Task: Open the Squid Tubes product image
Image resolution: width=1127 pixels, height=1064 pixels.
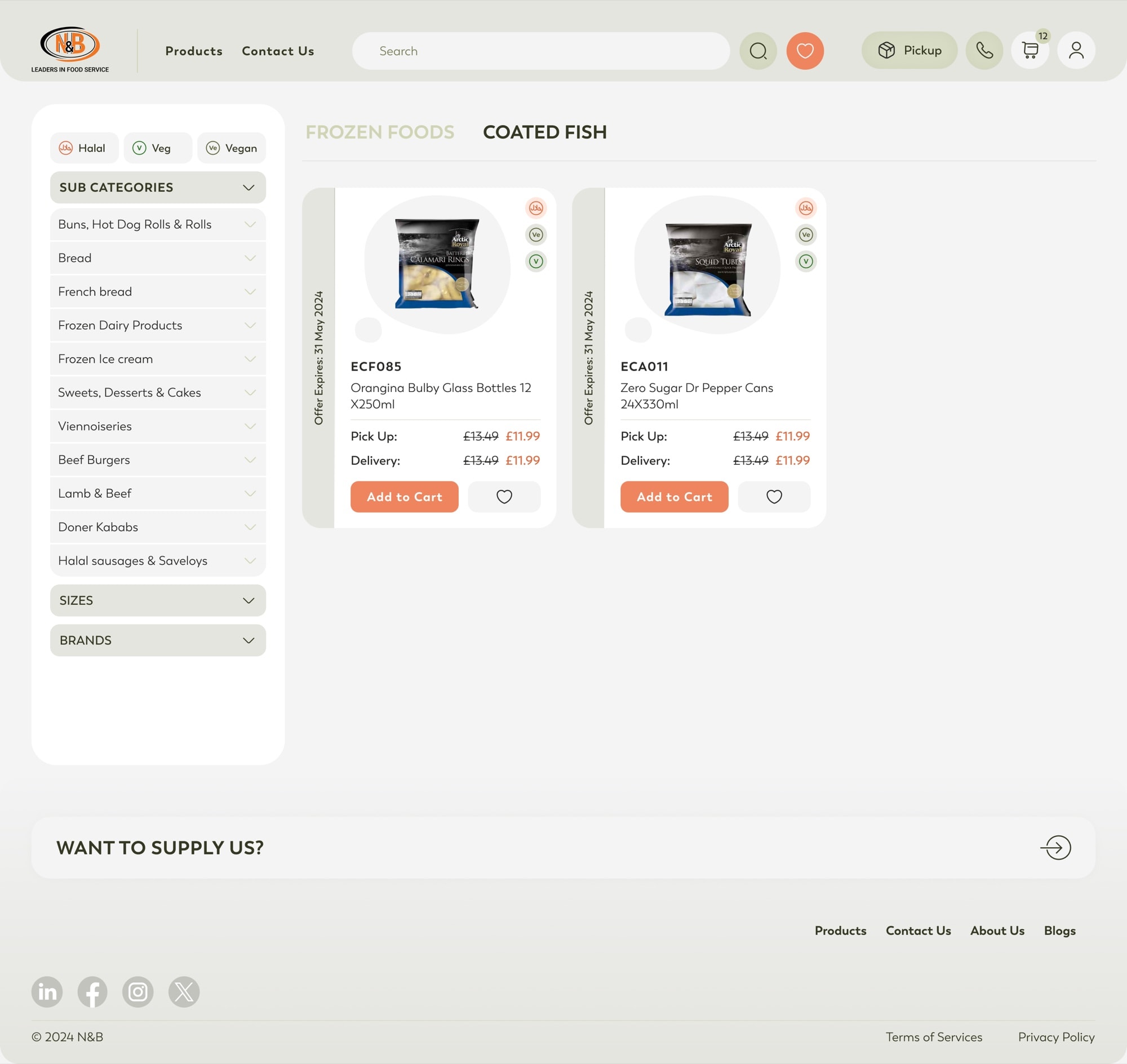Action: [708, 269]
